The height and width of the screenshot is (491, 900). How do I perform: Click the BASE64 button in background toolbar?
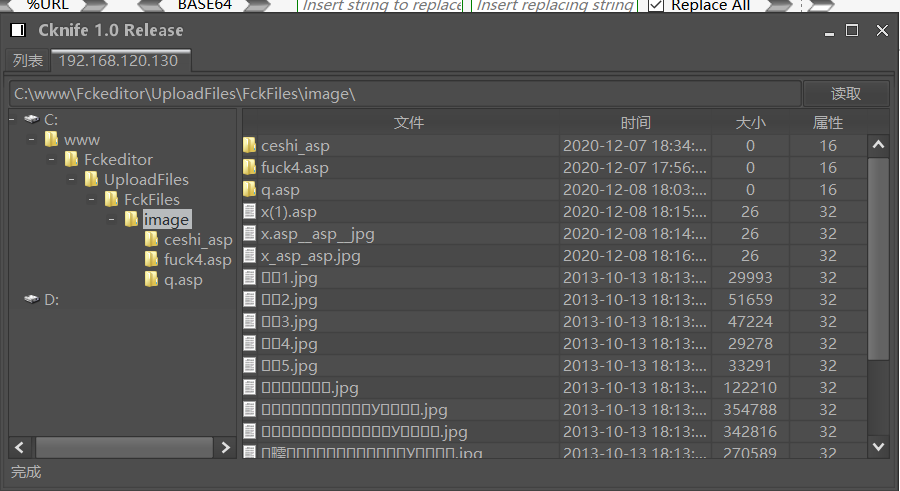pyautogui.click(x=204, y=5)
